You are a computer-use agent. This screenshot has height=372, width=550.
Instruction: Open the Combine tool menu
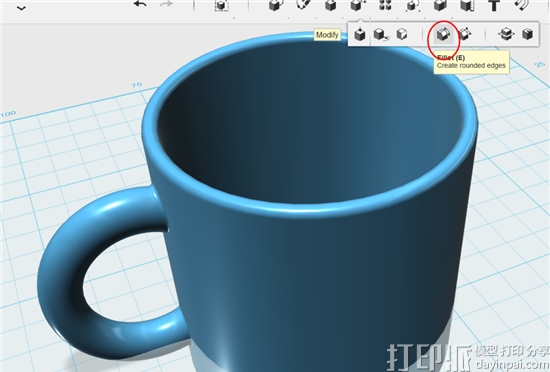(440, 6)
